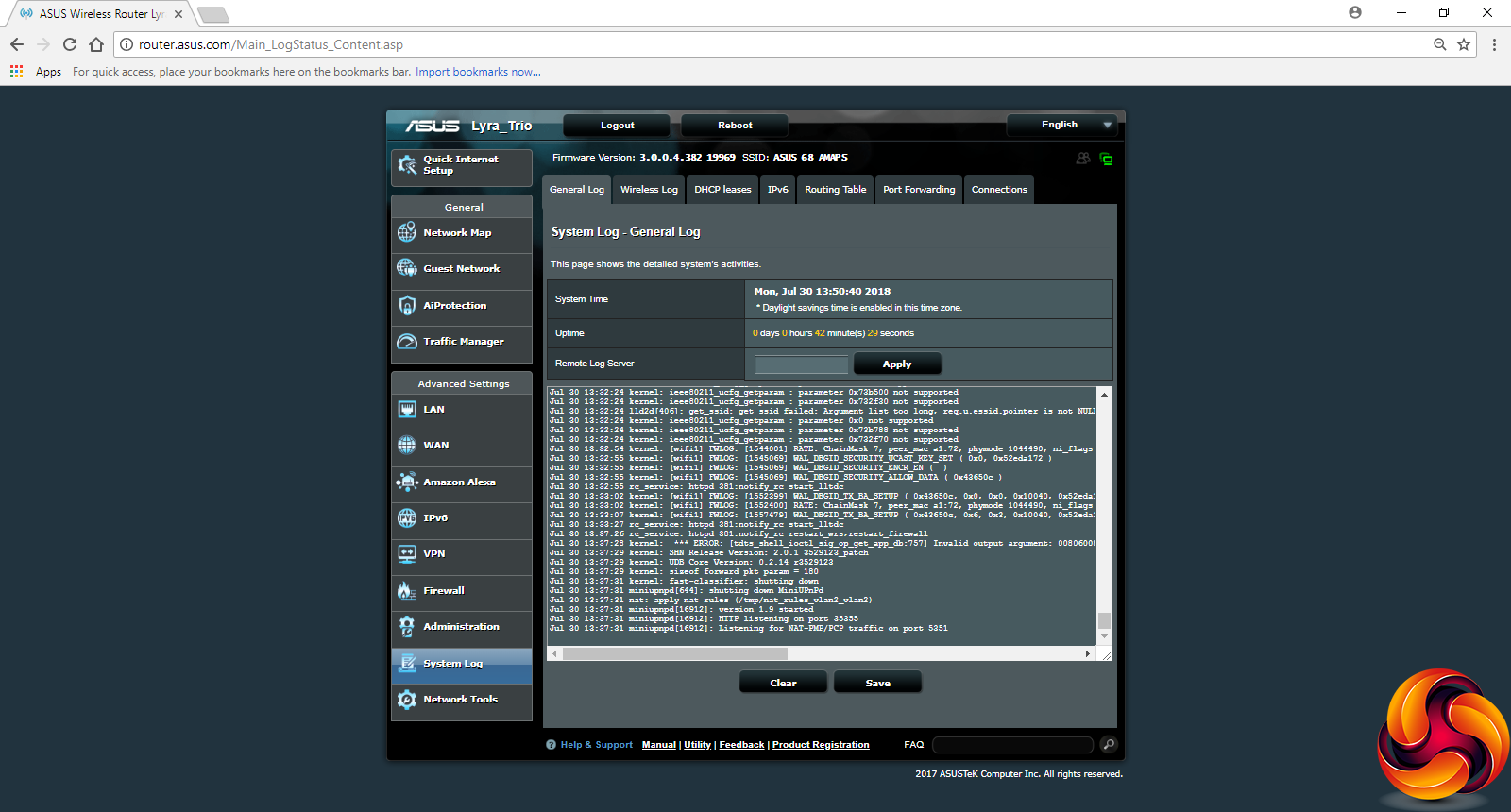This screenshot has width=1511, height=812.
Task: Switch to the DHCP leases tab
Action: click(722, 190)
